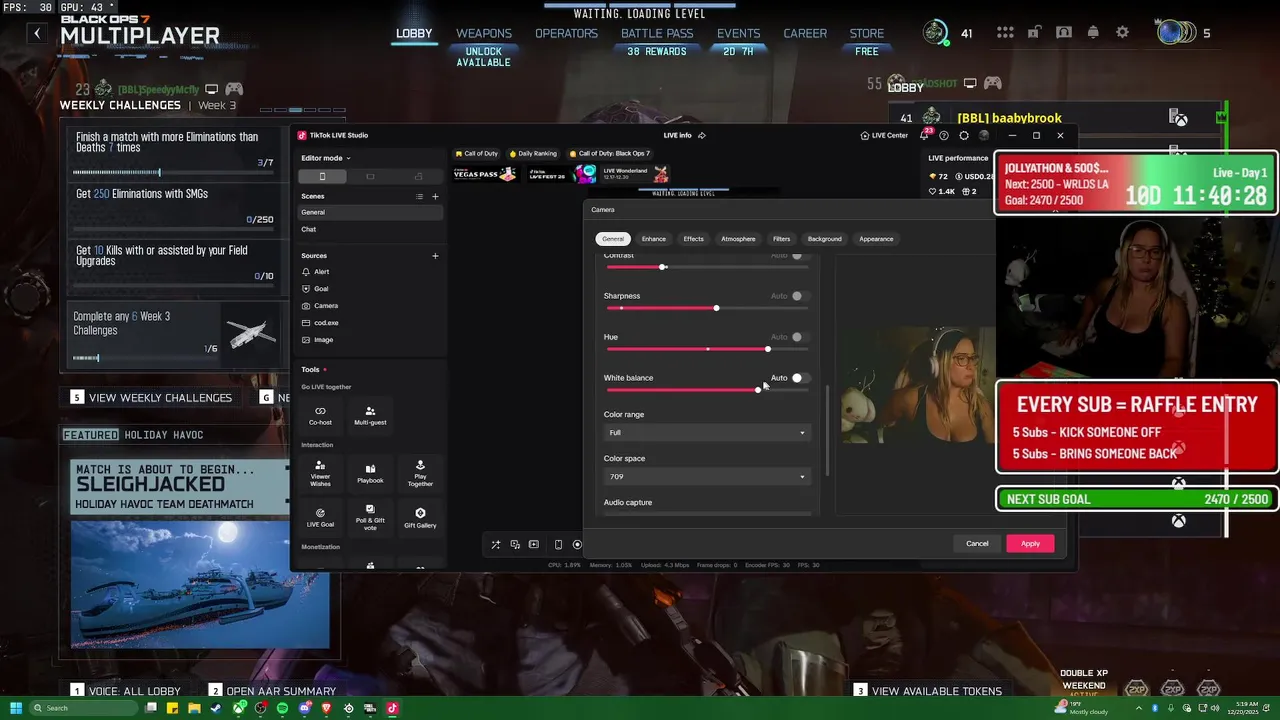Open the LIVE Goal tool
Image resolution: width=1280 pixels, height=720 pixels.
[320, 518]
